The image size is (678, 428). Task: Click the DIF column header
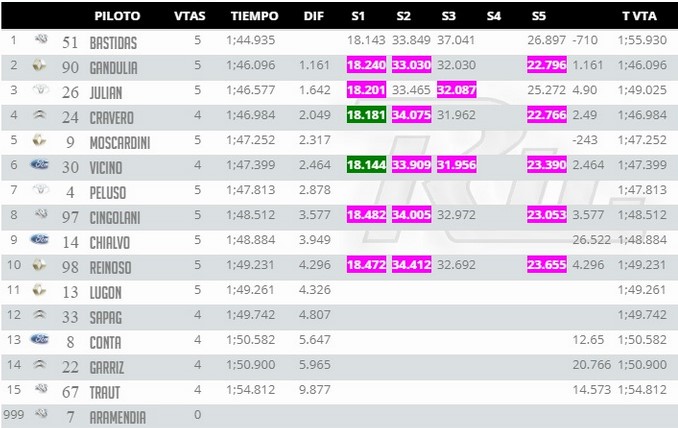click(x=313, y=16)
